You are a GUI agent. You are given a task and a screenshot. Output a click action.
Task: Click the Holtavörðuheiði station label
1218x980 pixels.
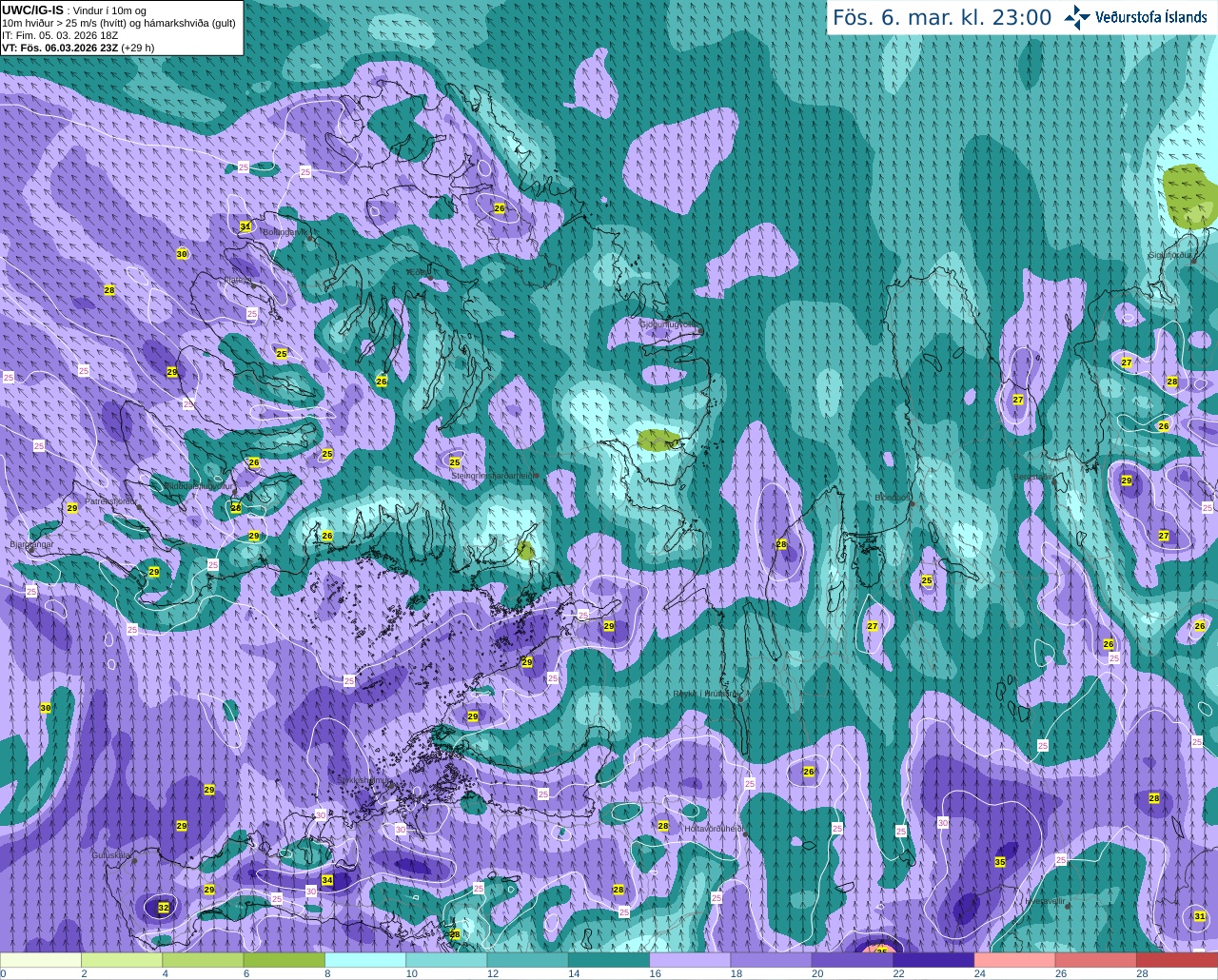click(x=714, y=829)
